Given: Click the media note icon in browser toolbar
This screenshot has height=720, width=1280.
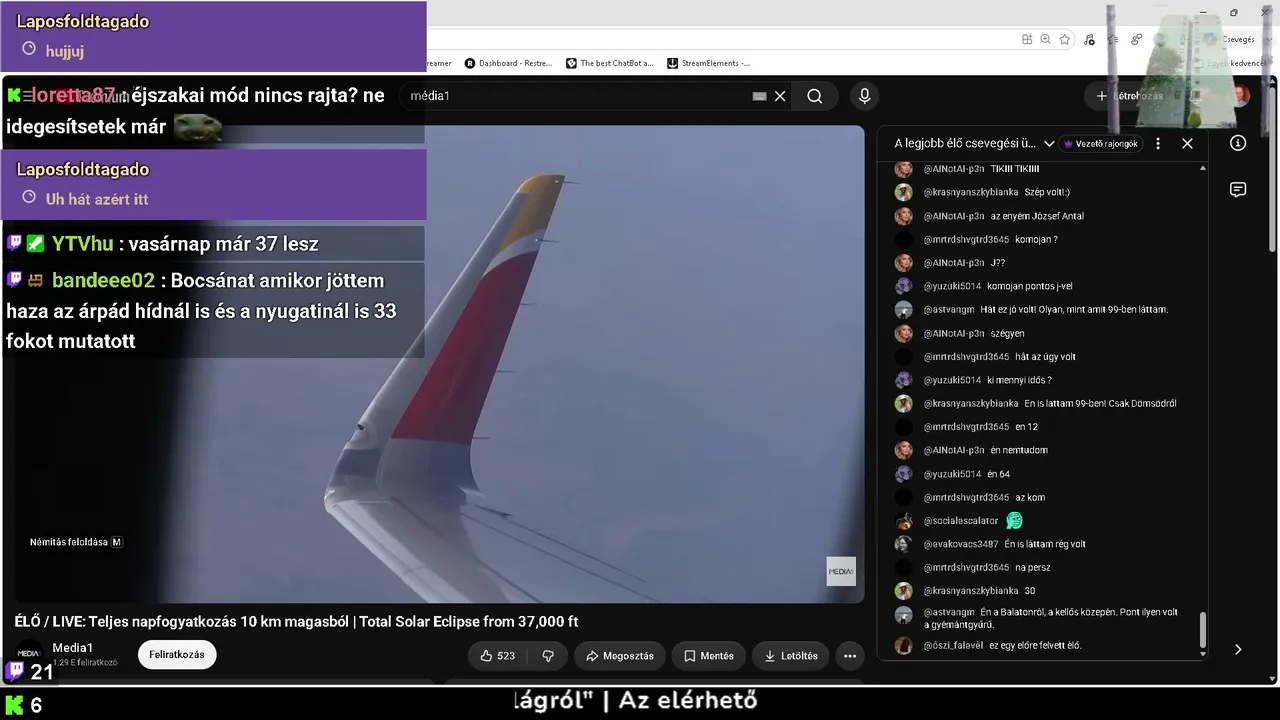Looking at the screenshot, I should (x=1089, y=39).
